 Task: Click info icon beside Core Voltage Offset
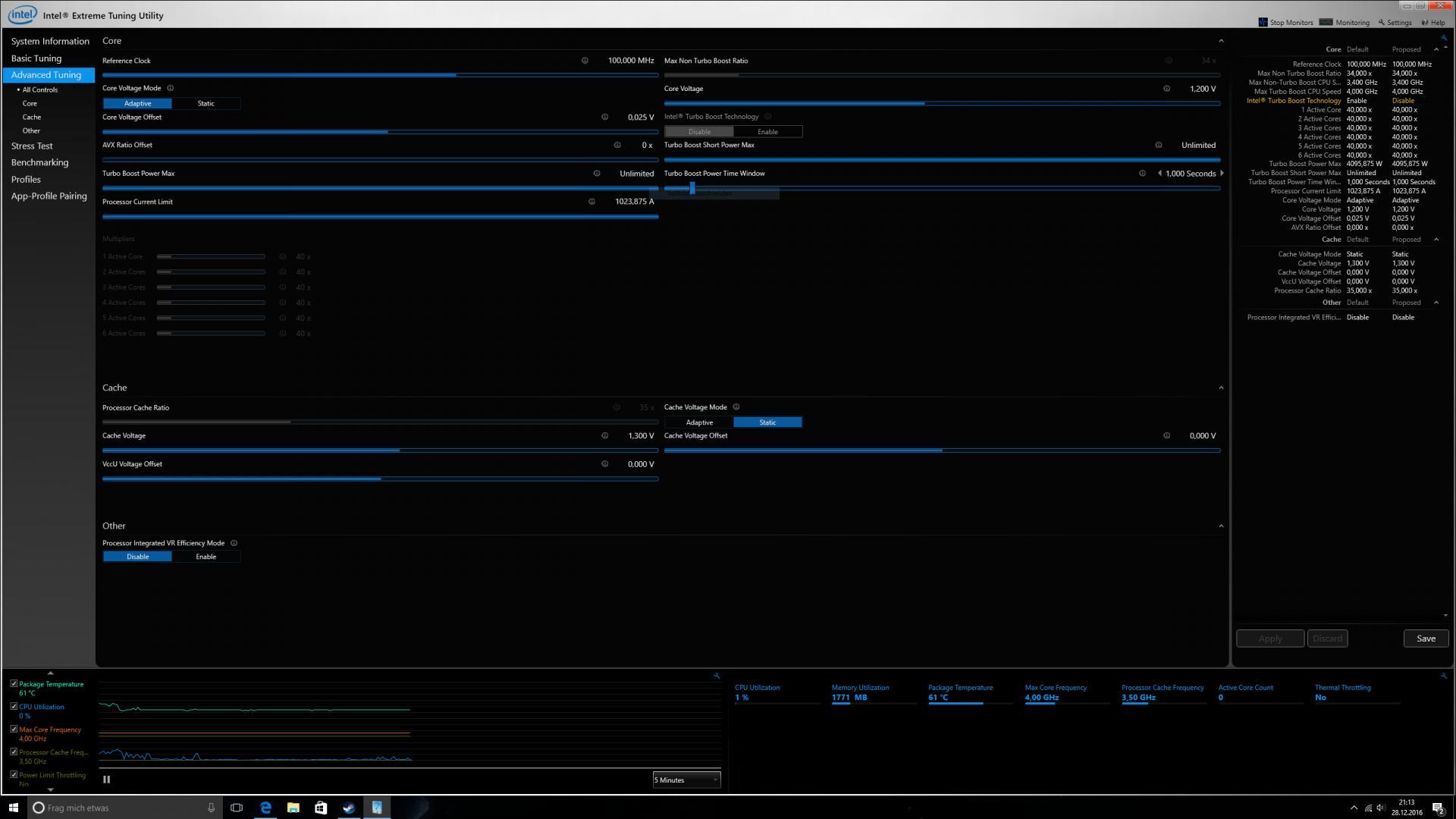[x=604, y=117]
